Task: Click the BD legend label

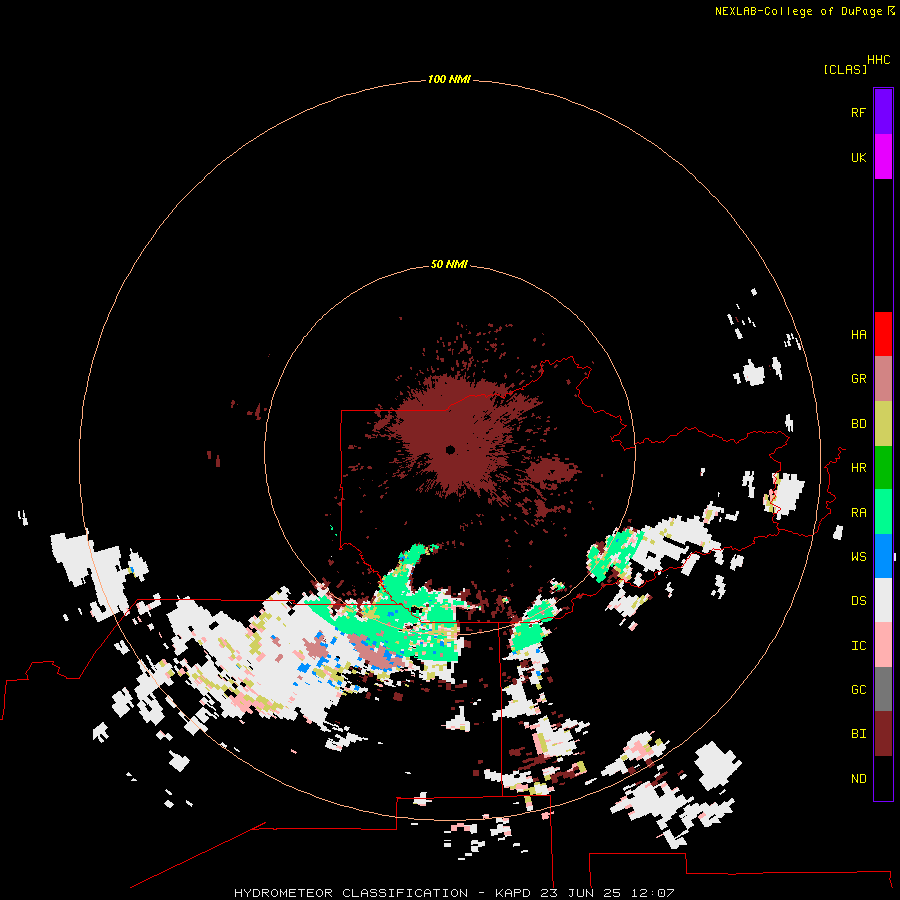Action: click(x=859, y=424)
